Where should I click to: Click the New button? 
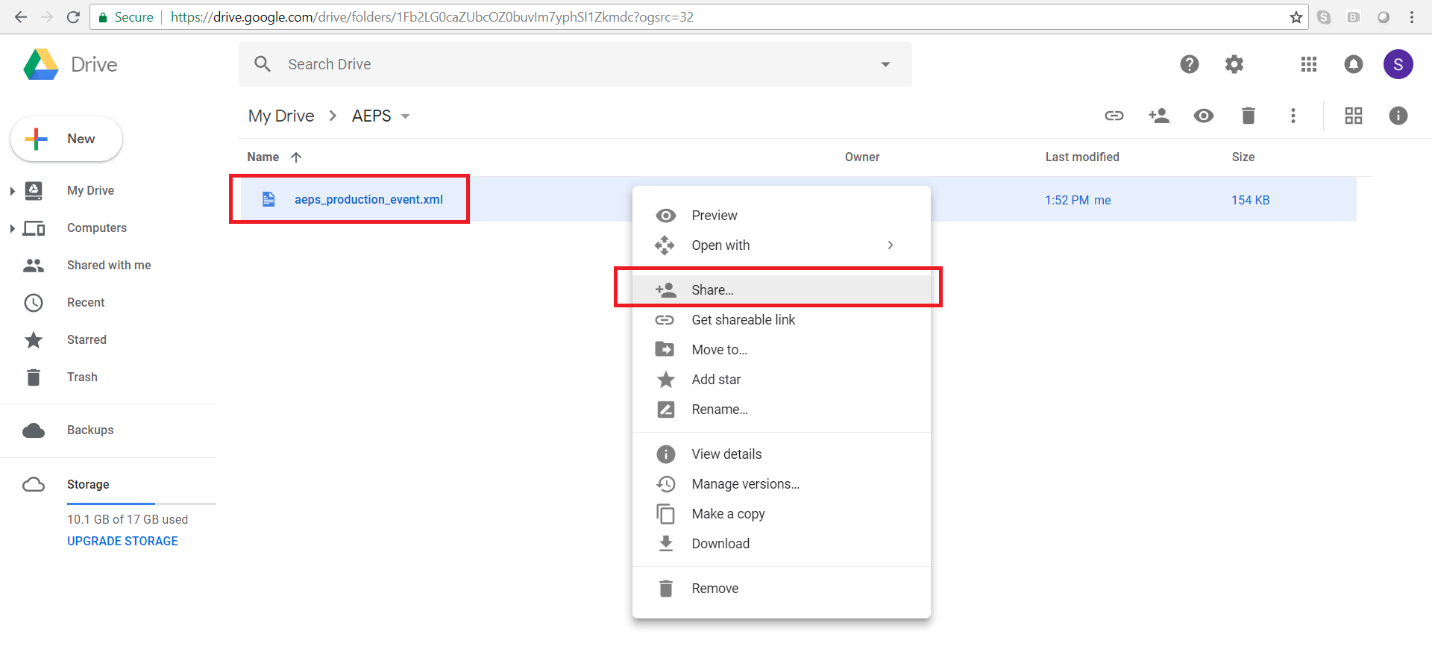(x=66, y=139)
